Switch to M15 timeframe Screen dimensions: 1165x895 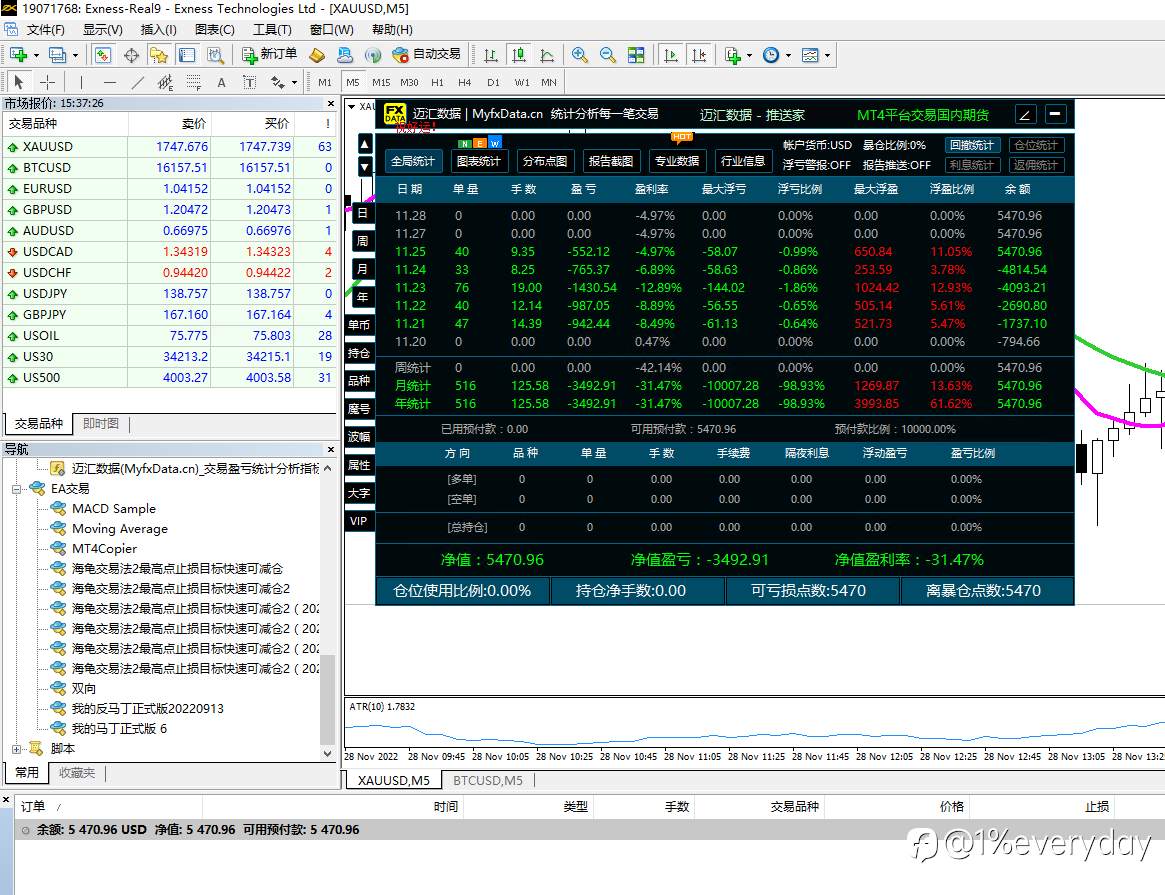[381, 82]
